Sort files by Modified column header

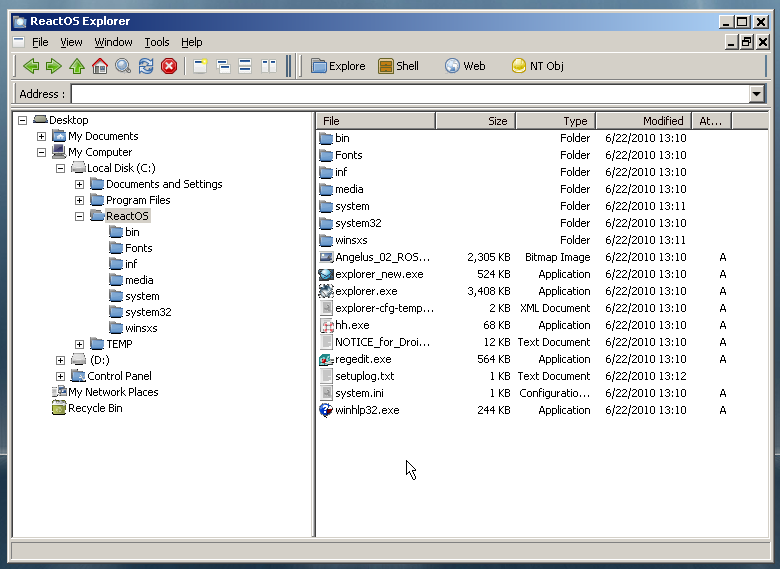(642, 121)
